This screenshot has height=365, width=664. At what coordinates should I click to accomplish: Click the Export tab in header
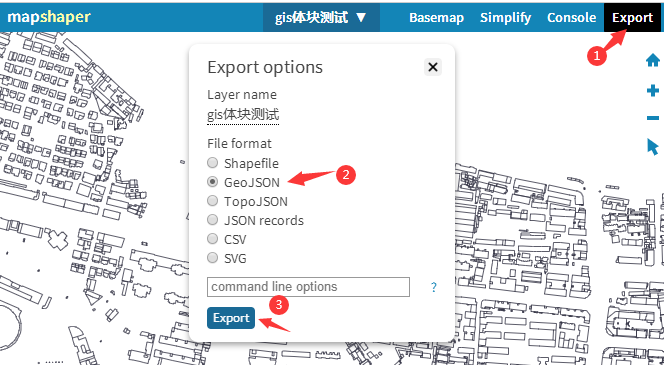633,18
